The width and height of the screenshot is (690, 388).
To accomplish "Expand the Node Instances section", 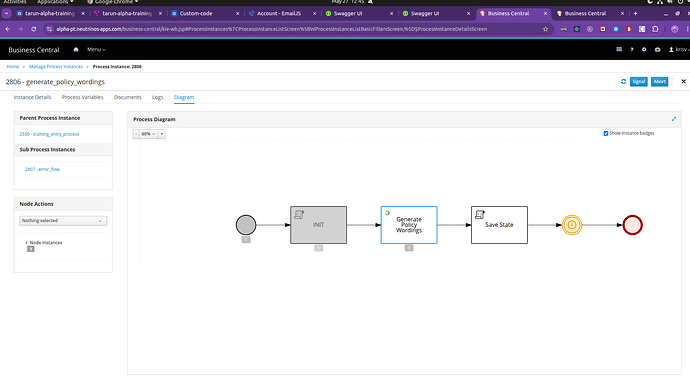I will [x=44, y=242].
